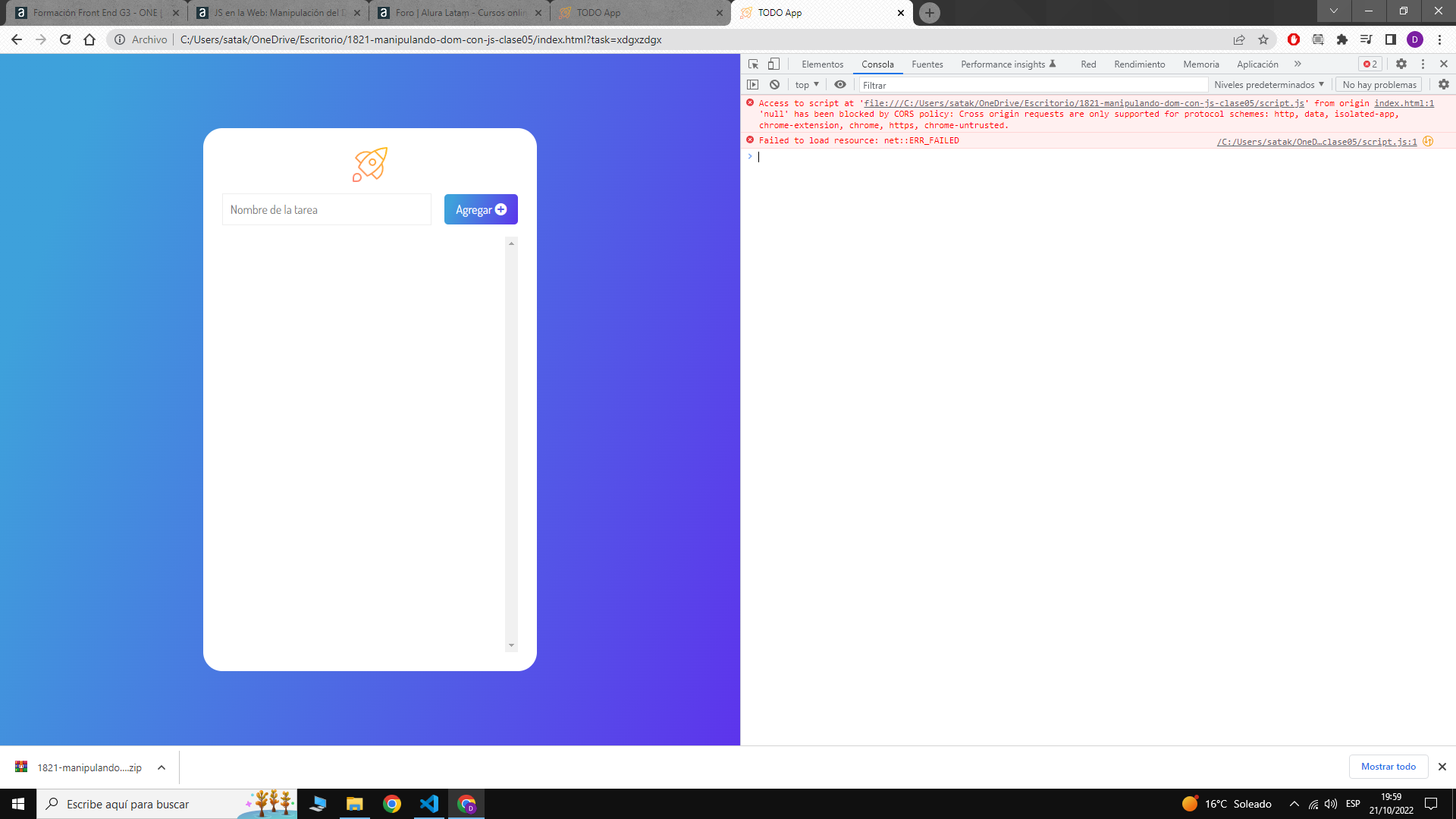Open DevTools settings gear icon
Image resolution: width=1456 pixels, height=819 pixels.
click(1401, 64)
